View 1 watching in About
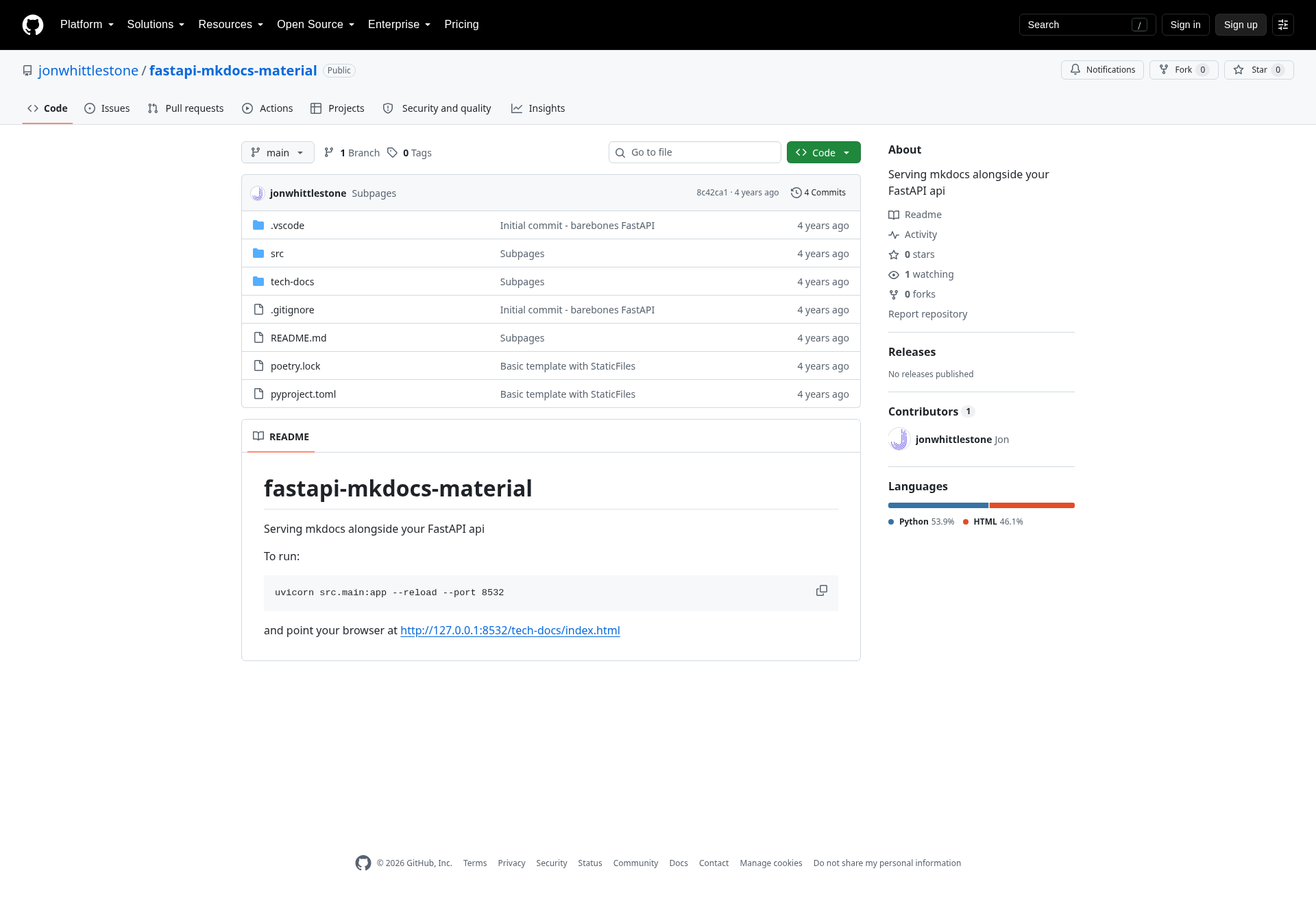Screen dimensions: 1316x899 pyautogui.click(x=921, y=274)
